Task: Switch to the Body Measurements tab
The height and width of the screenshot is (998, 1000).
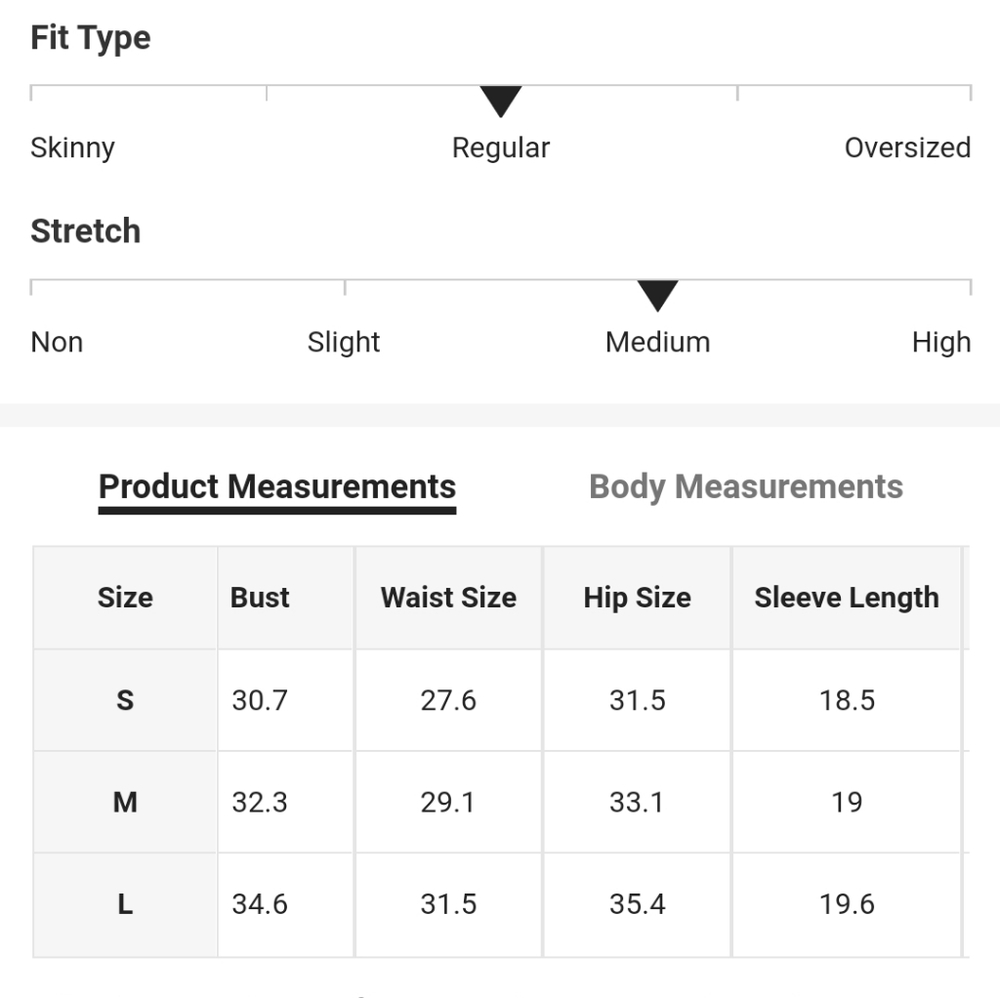Action: click(746, 487)
